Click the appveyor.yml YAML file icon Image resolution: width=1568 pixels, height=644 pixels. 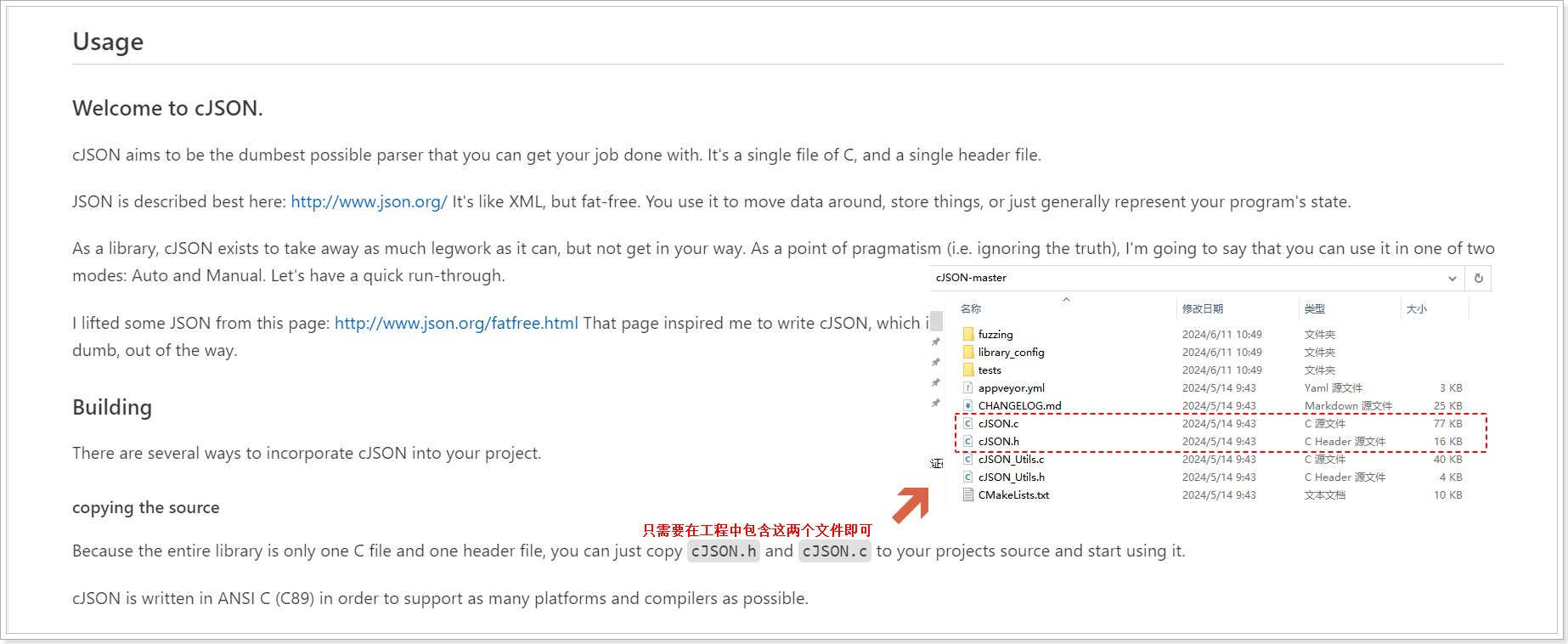pyautogui.click(x=968, y=387)
